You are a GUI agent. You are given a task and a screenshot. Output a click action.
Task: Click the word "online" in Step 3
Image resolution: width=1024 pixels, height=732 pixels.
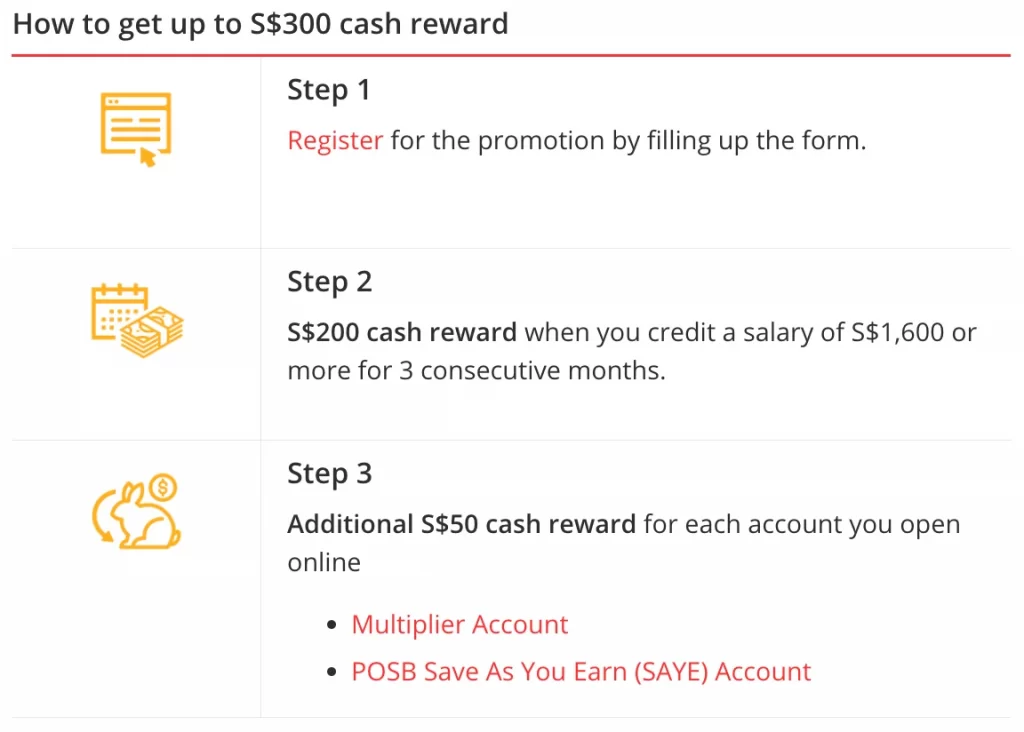(x=324, y=562)
